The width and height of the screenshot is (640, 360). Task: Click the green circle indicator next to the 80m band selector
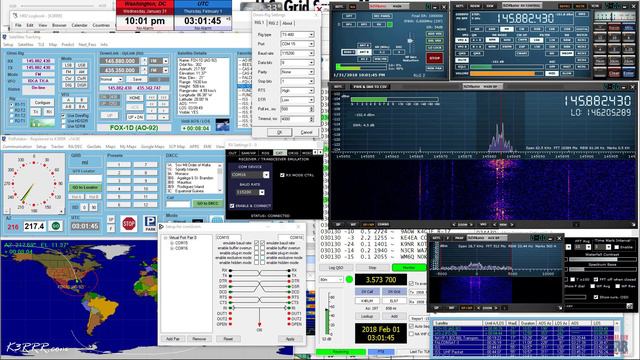coord(349,280)
